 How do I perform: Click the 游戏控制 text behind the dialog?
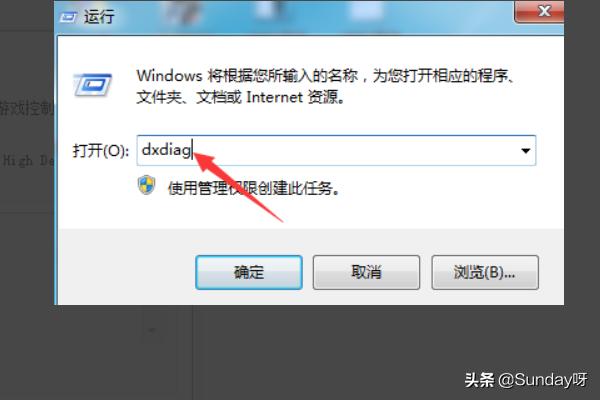point(26,109)
